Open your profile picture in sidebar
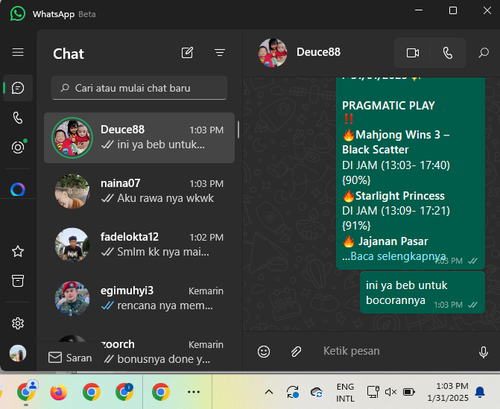 point(18,353)
